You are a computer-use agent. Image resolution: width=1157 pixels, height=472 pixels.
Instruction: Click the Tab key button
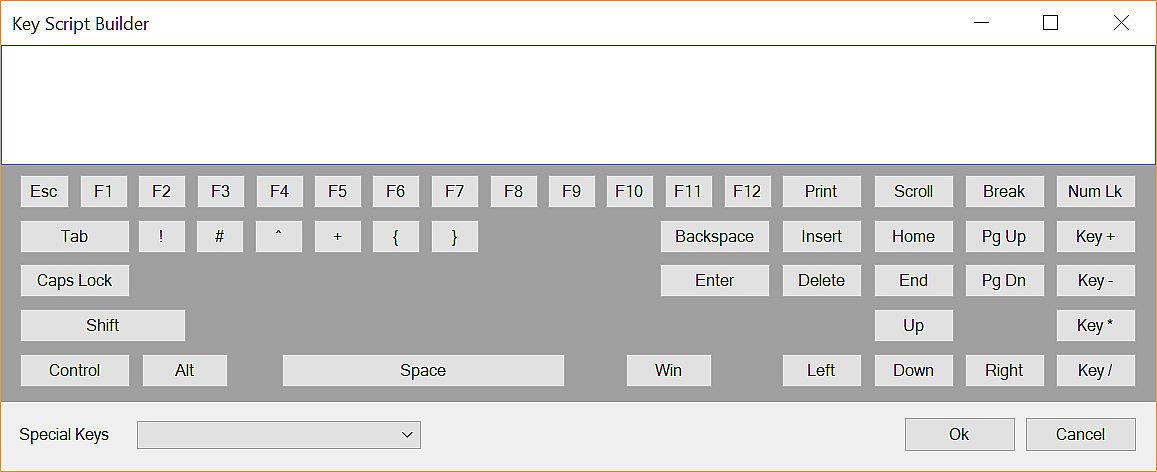[75, 237]
